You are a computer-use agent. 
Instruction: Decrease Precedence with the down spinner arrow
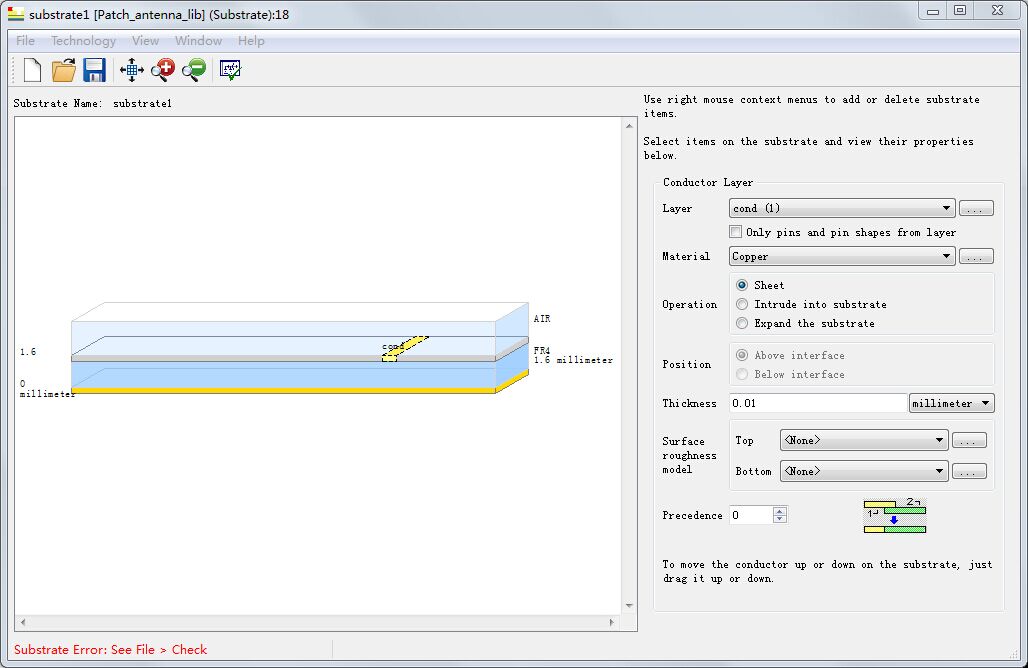(x=780, y=519)
